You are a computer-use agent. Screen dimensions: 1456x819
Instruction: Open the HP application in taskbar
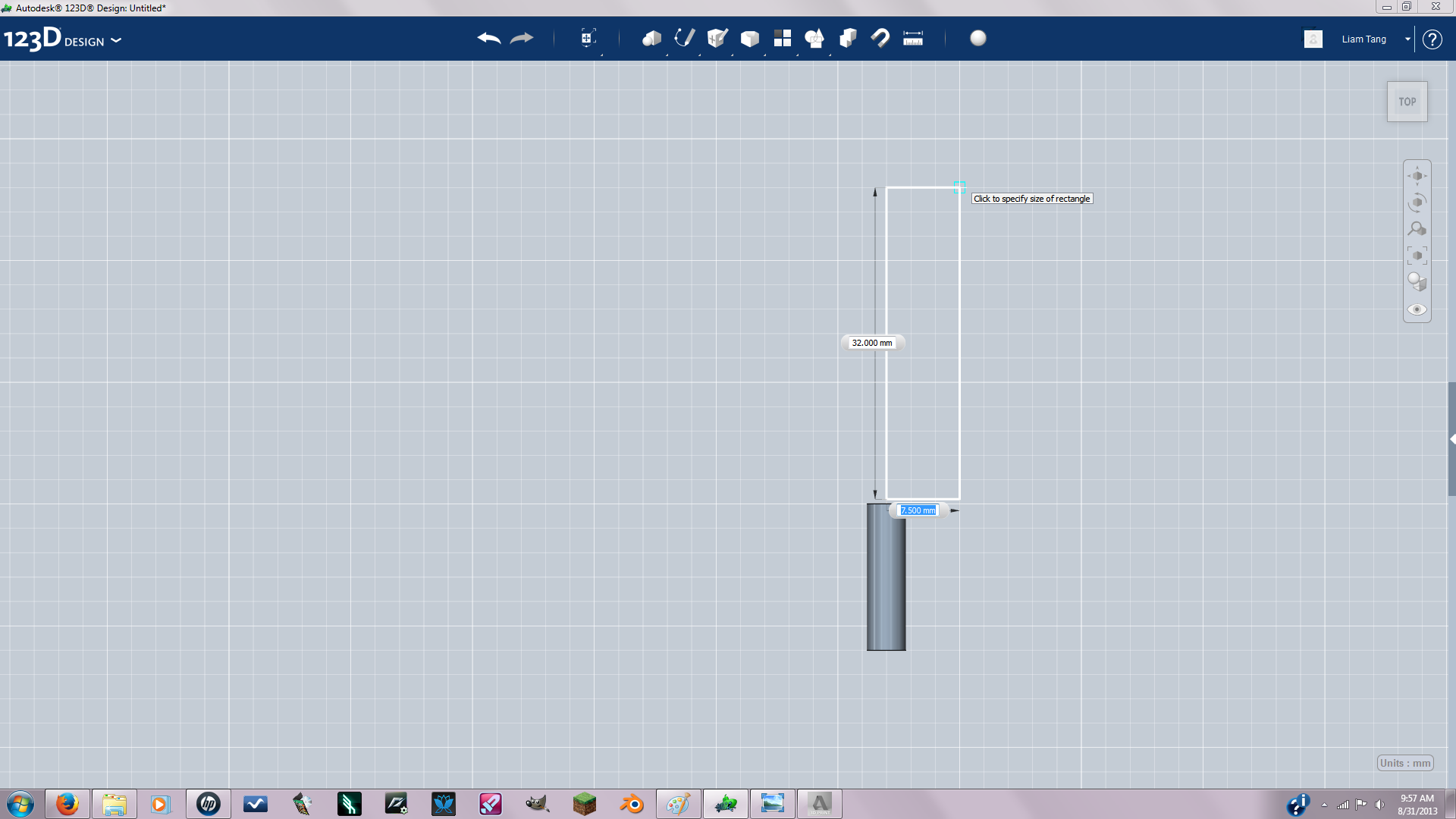click(x=208, y=804)
